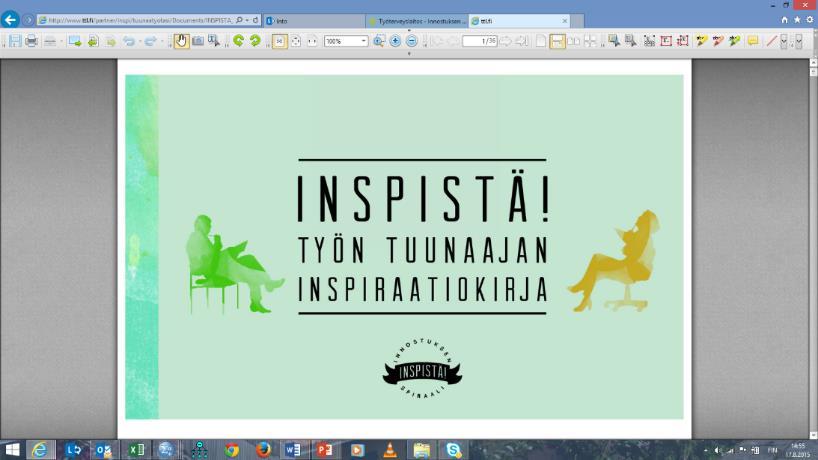
Task: Refresh the page from the address bar
Action: [255, 20]
